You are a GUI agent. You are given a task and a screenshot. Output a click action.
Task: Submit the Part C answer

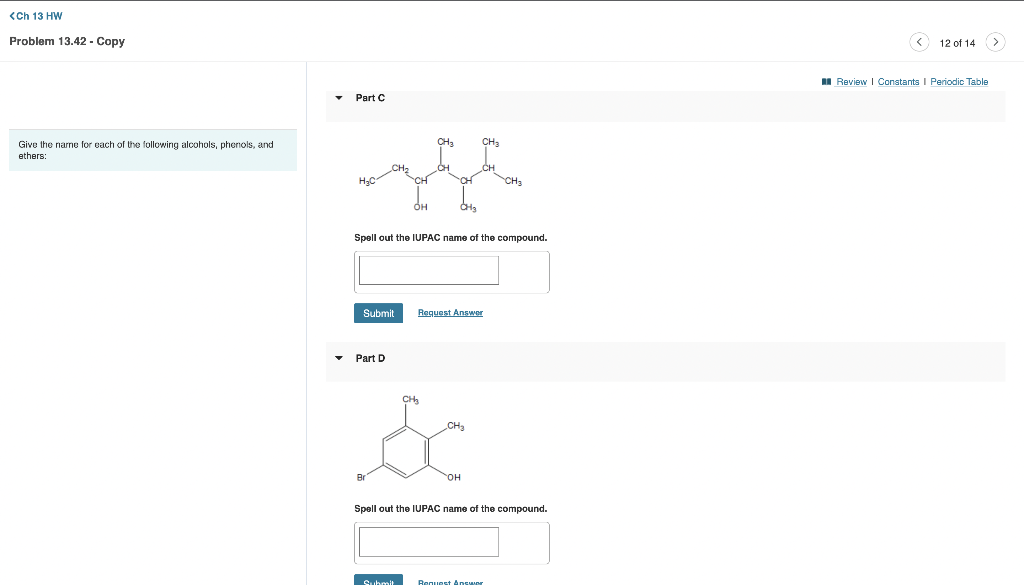pos(378,312)
